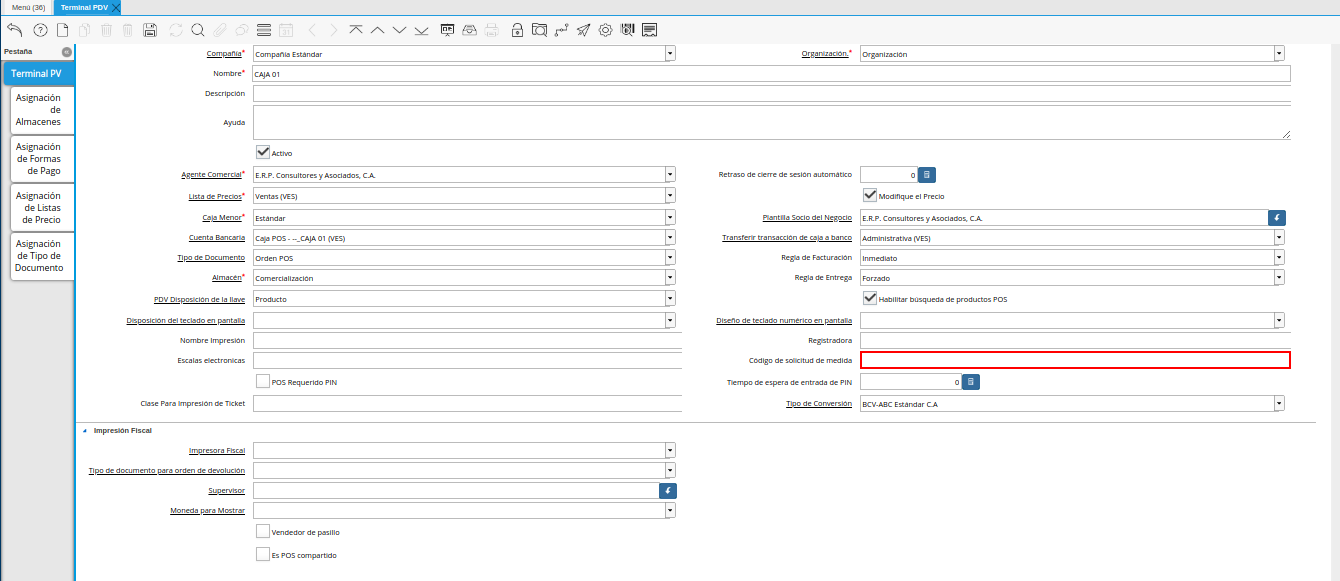The height and width of the screenshot is (581, 1340).
Task: Click the undo changes arrow icon
Action: (x=15, y=30)
